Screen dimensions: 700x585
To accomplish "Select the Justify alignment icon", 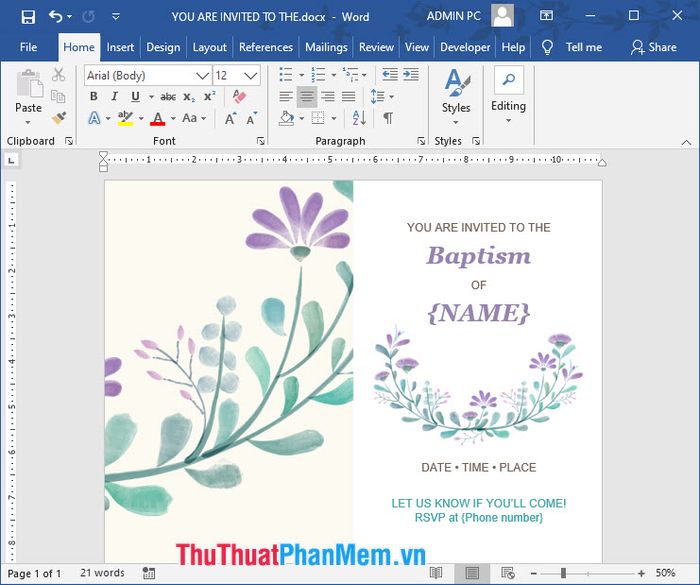I will click(347, 97).
